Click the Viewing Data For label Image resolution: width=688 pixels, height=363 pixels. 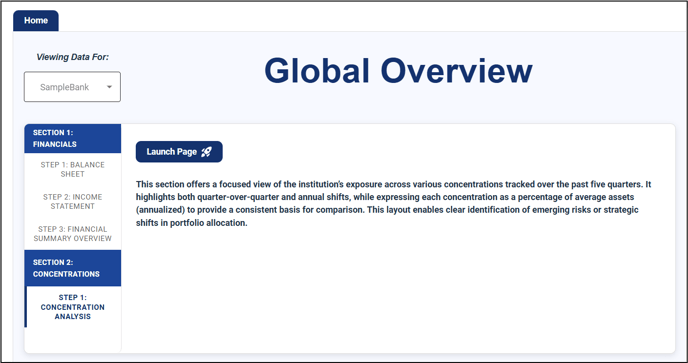[x=72, y=57]
